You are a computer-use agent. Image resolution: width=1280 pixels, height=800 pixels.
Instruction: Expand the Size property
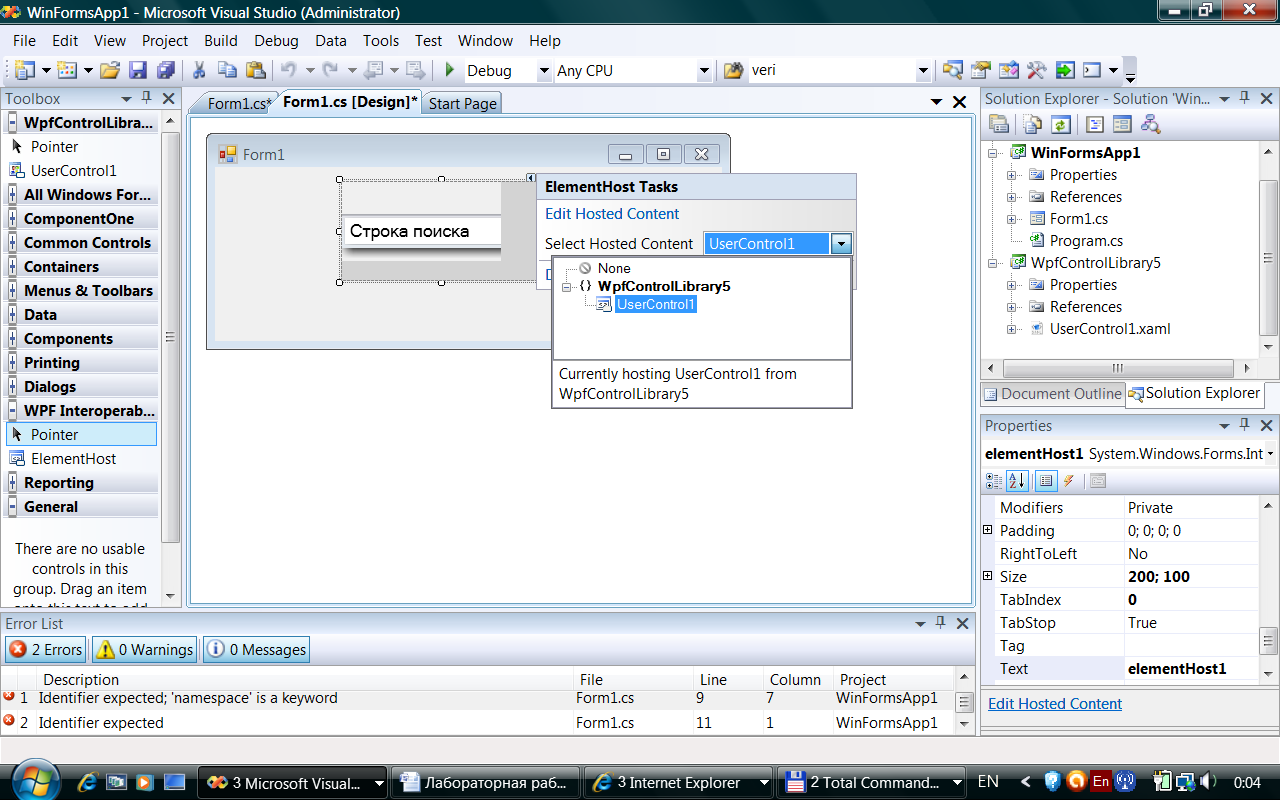click(x=987, y=576)
